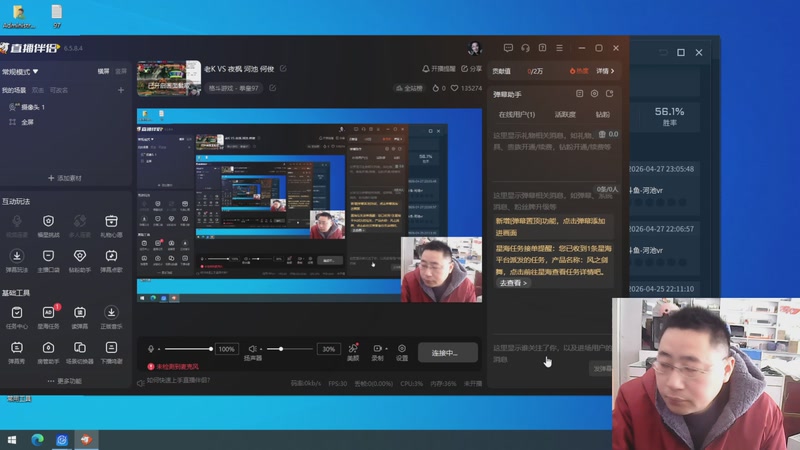The image size is (800, 450).
Task: Click the microphone 100% volume field
Action: [x=227, y=349]
